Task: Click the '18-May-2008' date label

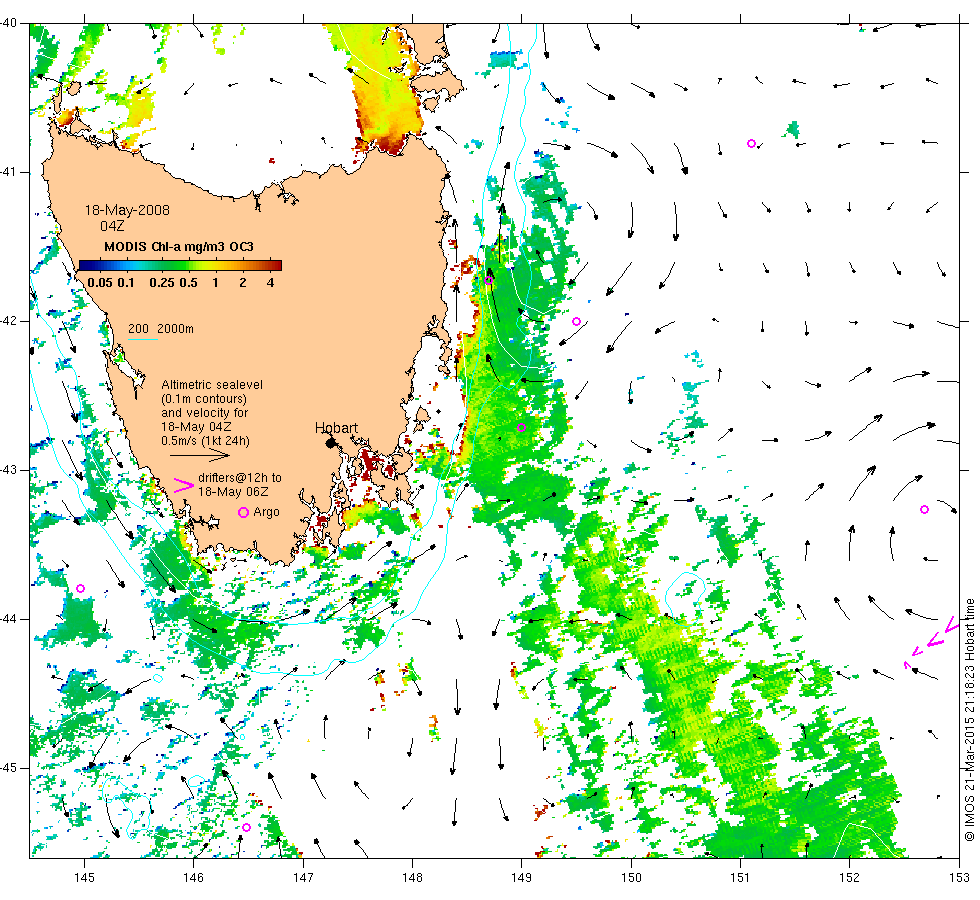Action: [x=128, y=210]
